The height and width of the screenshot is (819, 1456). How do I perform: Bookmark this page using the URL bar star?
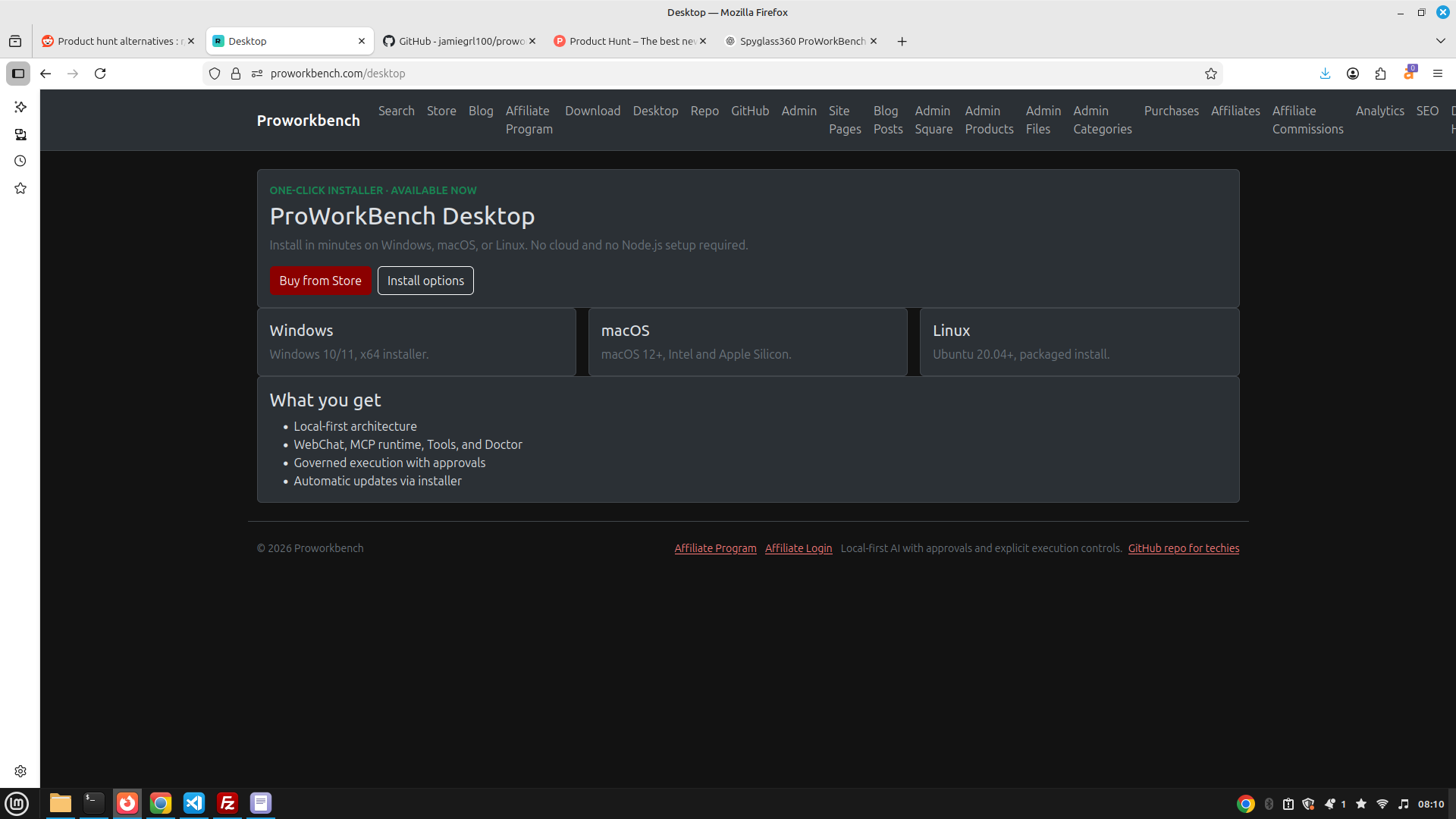pyautogui.click(x=1212, y=74)
